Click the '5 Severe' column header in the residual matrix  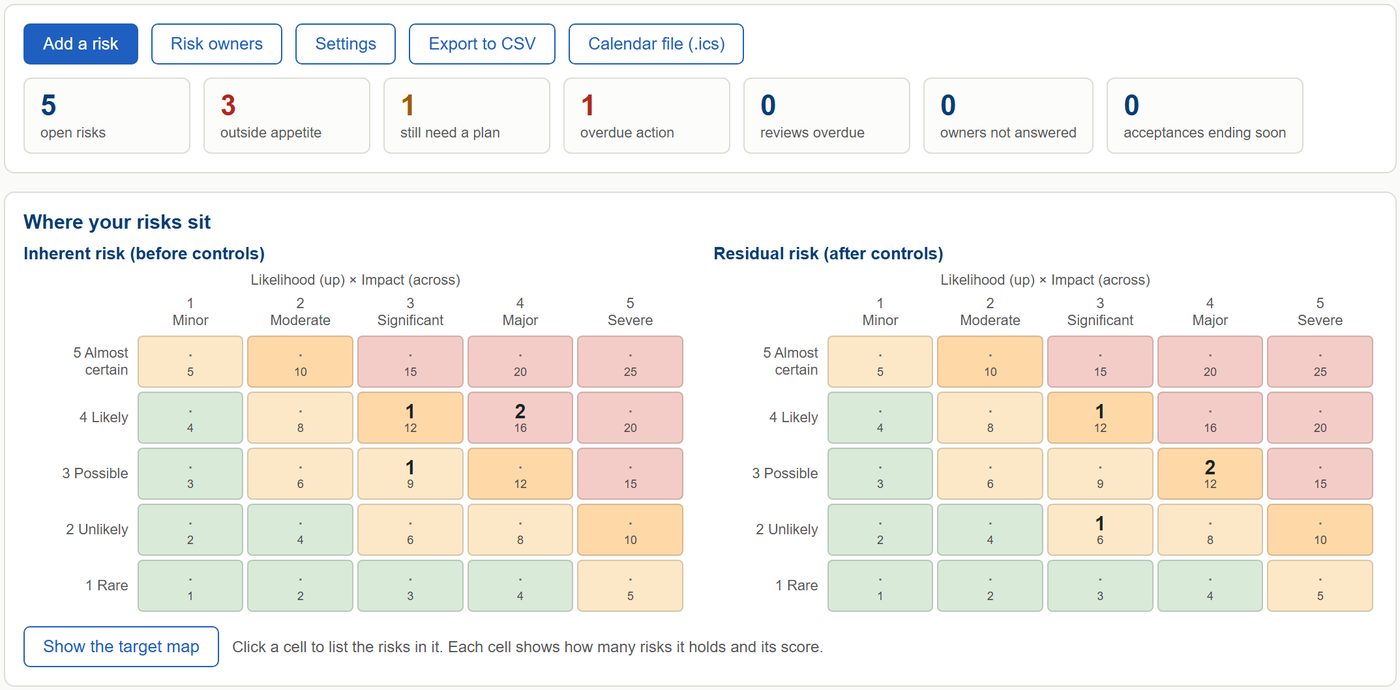pyautogui.click(x=1320, y=312)
